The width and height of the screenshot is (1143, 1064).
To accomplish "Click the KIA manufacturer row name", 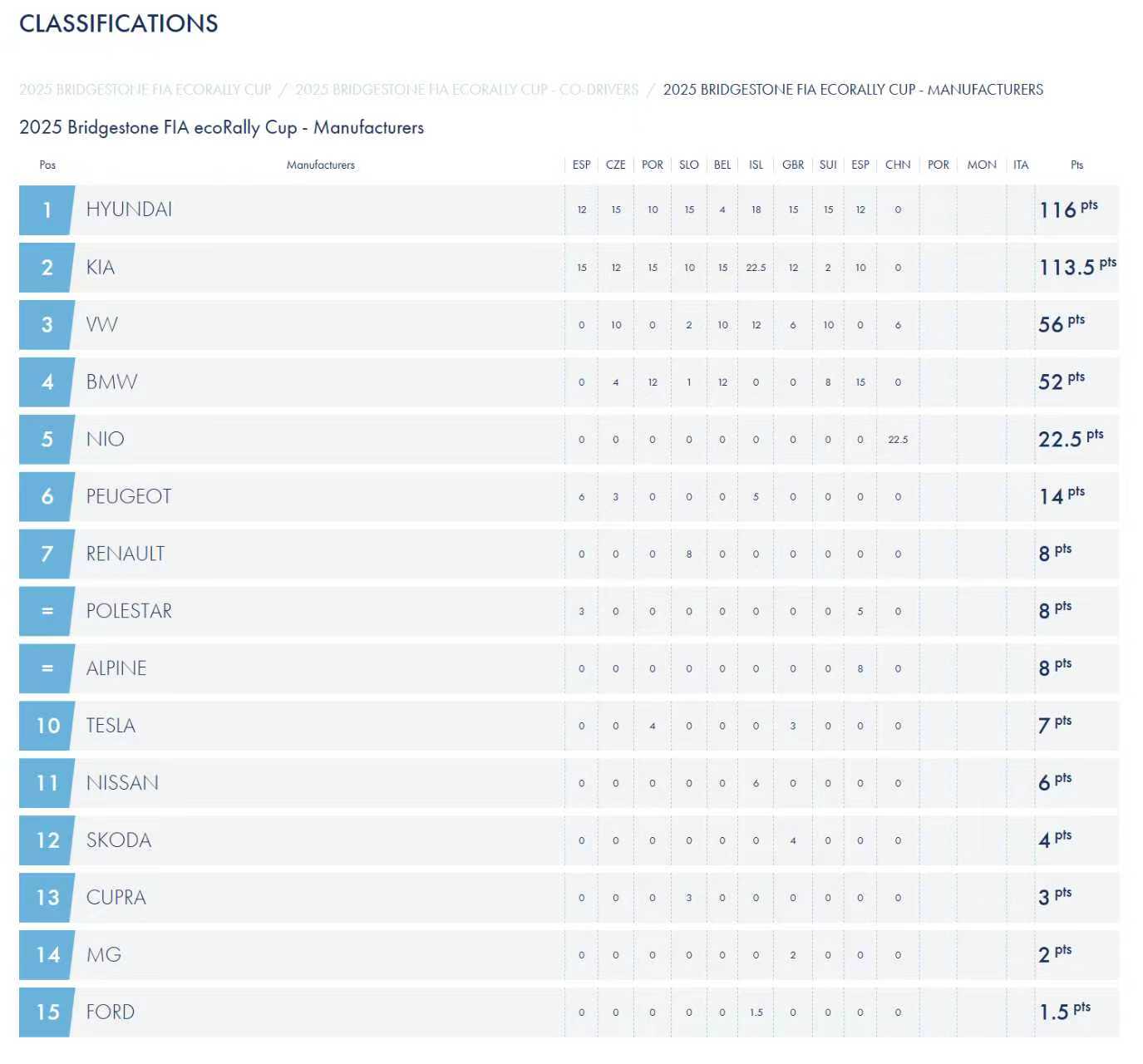I will click(x=101, y=268).
